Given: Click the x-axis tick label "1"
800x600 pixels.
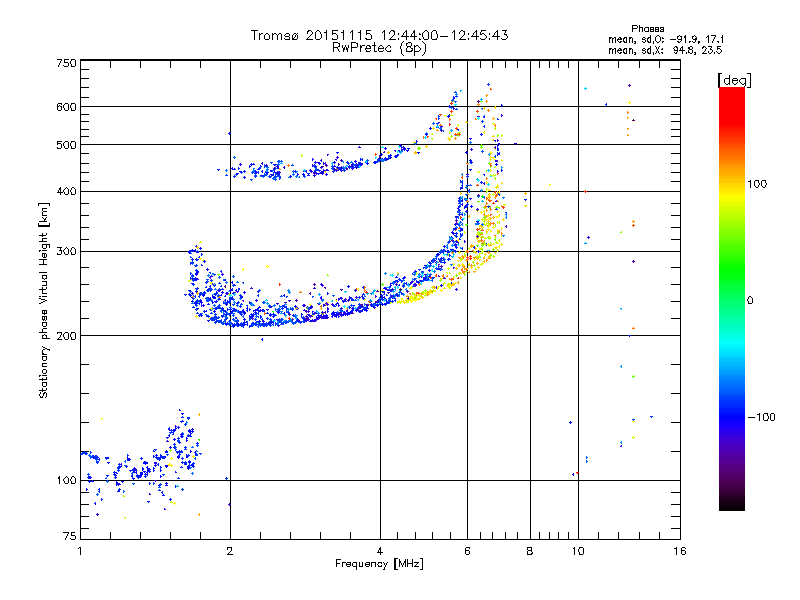Looking at the screenshot, I should (x=80, y=551).
